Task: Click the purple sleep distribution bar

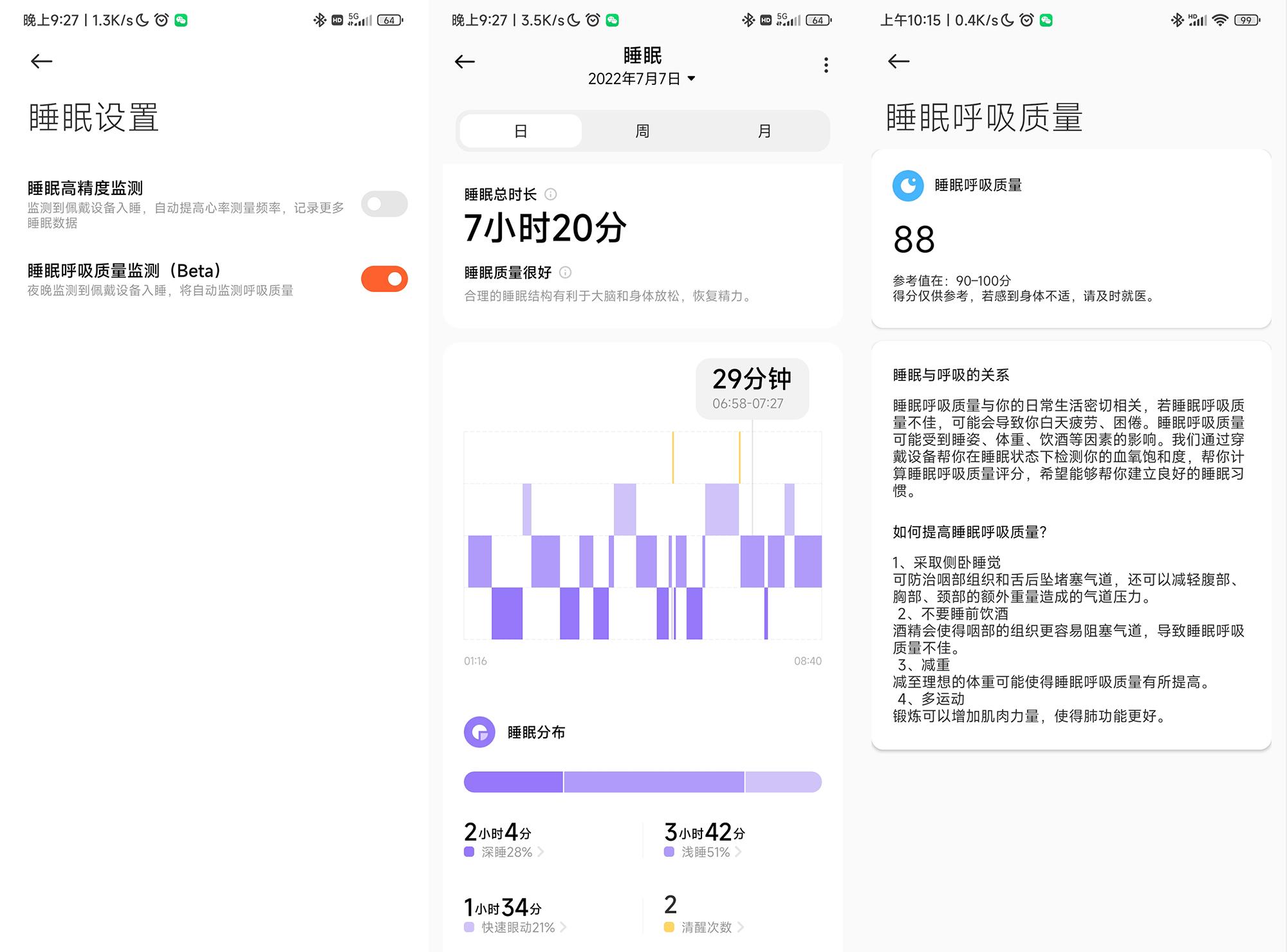Action: pyautogui.click(x=642, y=782)
